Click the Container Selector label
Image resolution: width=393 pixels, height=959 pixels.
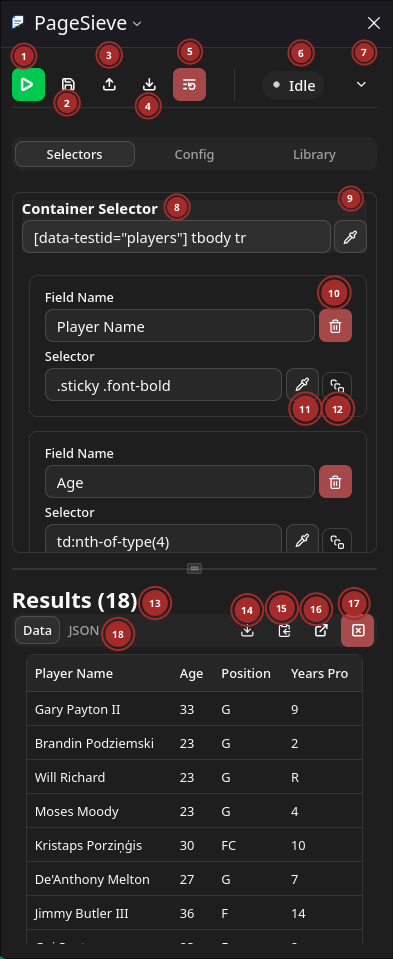click(90, 209)
